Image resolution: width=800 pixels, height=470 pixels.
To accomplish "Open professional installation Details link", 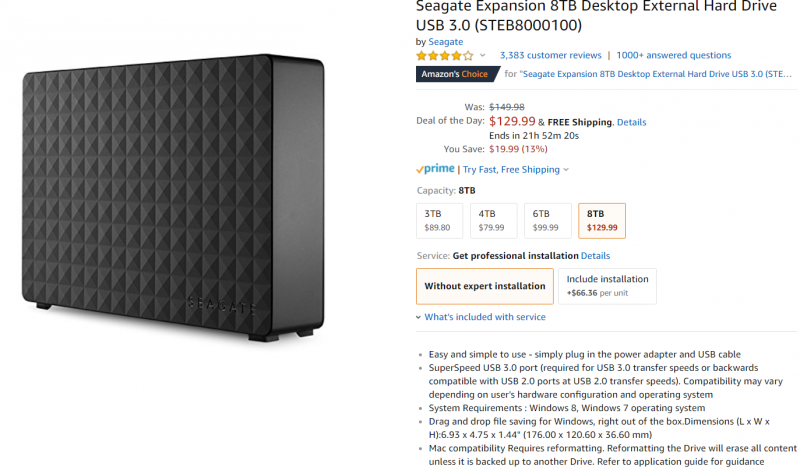I will 595,256.
